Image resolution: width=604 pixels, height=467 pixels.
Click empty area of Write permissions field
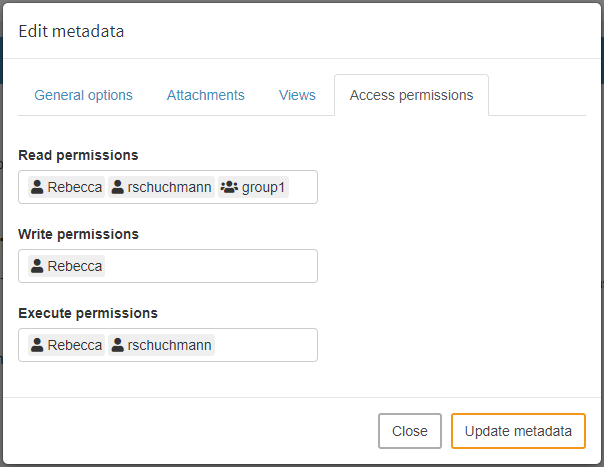click(x=210, y=266)
